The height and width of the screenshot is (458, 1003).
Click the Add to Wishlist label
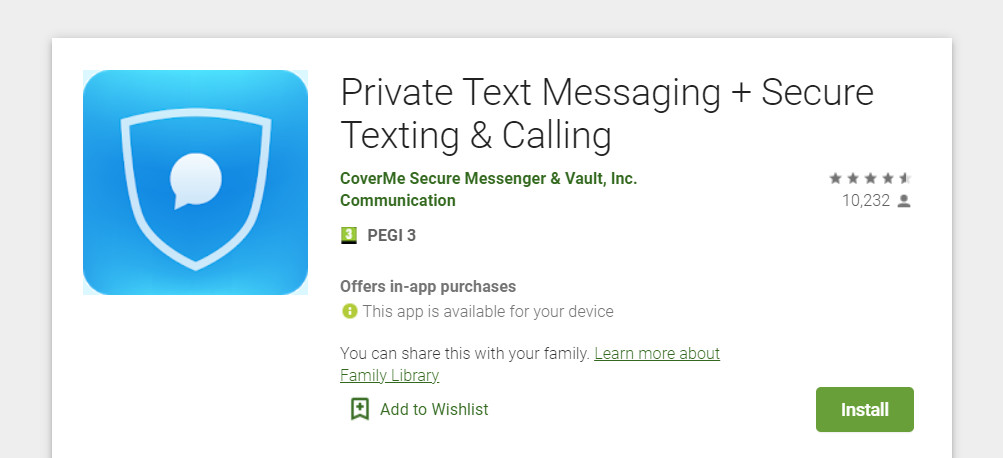pos(434,409)
